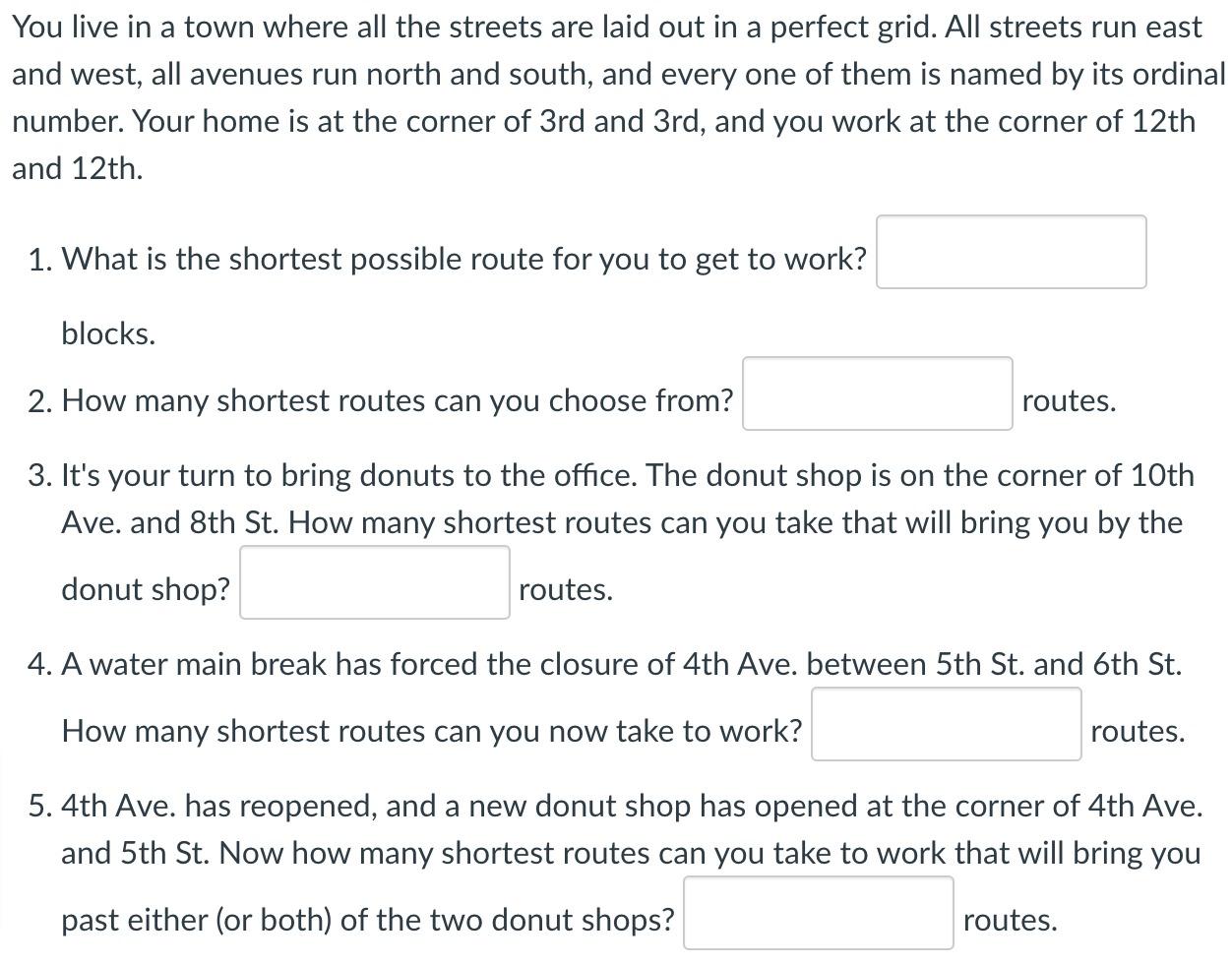Click question 1 text about shortest route
The image size is (1232, 964).
[462, 259]
